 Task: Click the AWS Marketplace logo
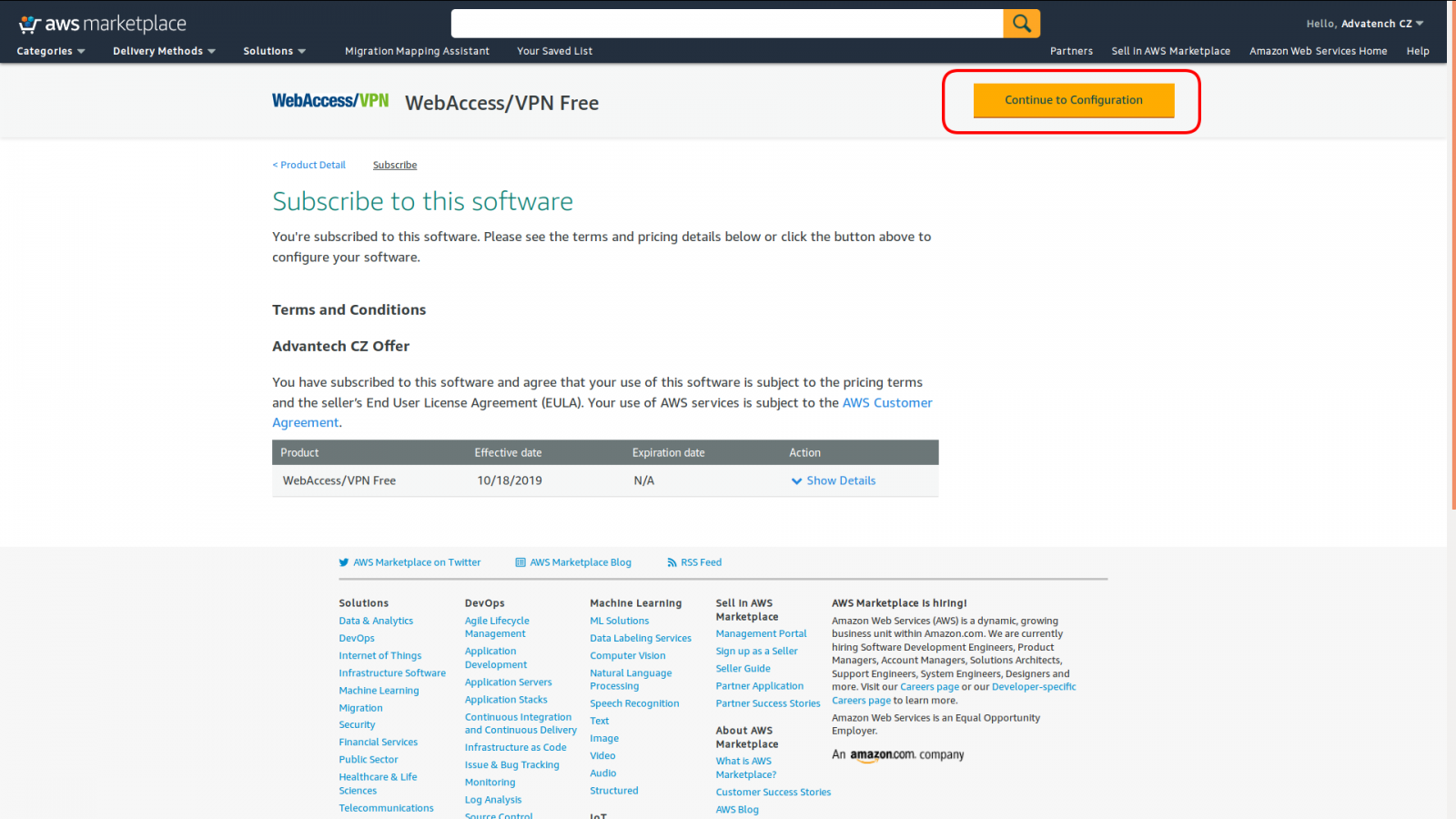coord(102,25)
